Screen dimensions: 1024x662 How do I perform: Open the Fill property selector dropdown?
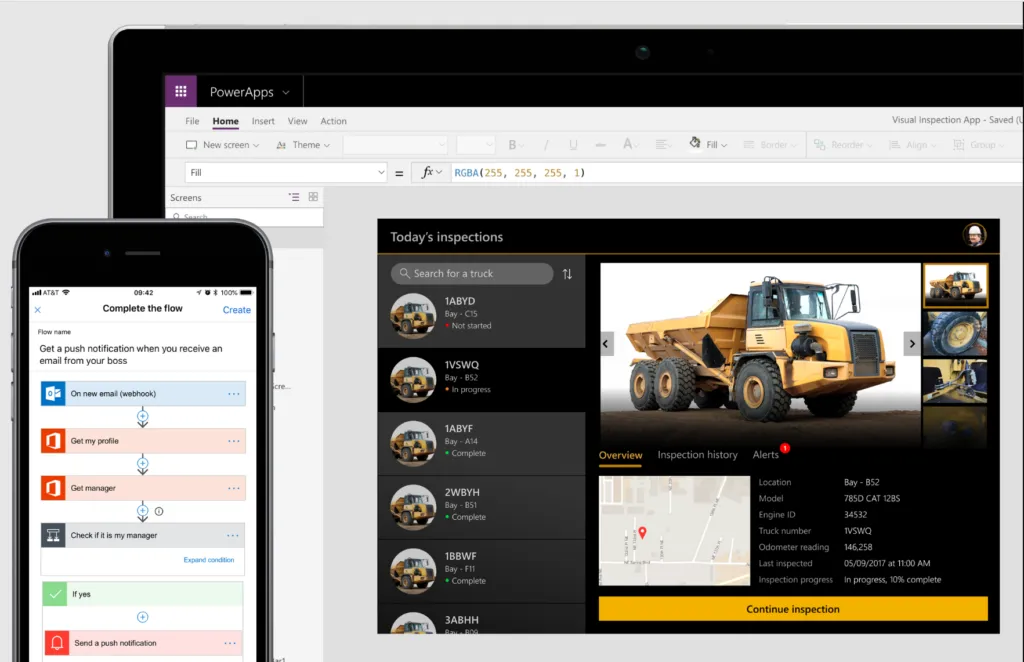point(286,172)
